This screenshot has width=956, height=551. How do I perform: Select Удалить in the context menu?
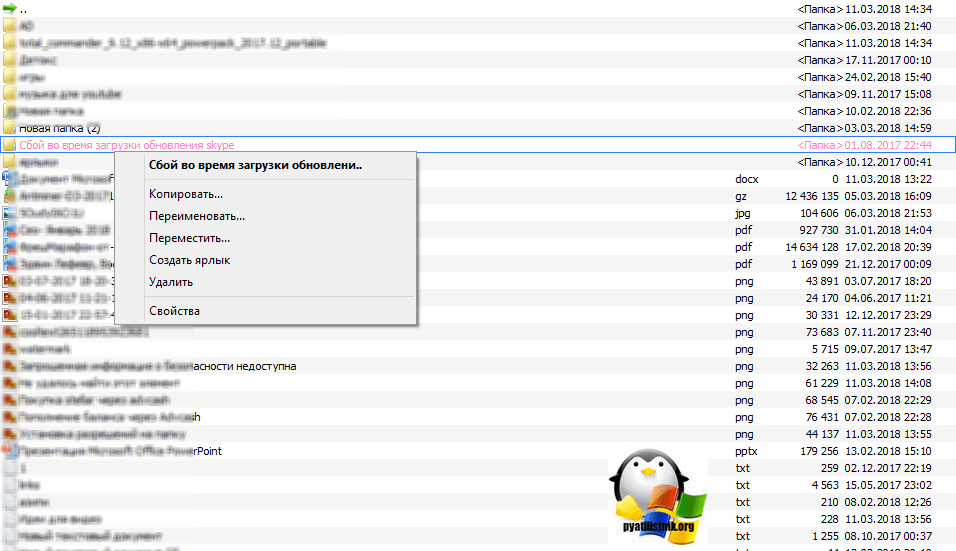coord(171,282)
